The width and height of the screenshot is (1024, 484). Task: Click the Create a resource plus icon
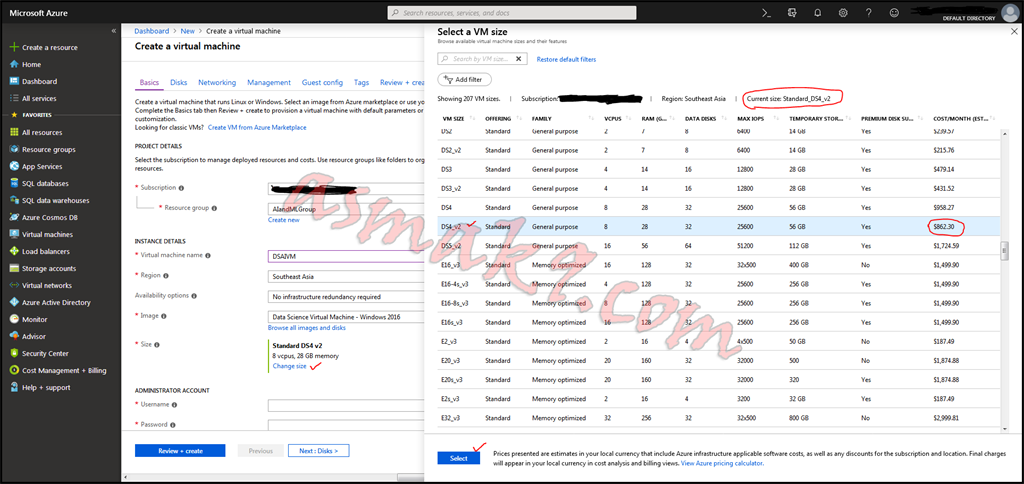[14, 48]
